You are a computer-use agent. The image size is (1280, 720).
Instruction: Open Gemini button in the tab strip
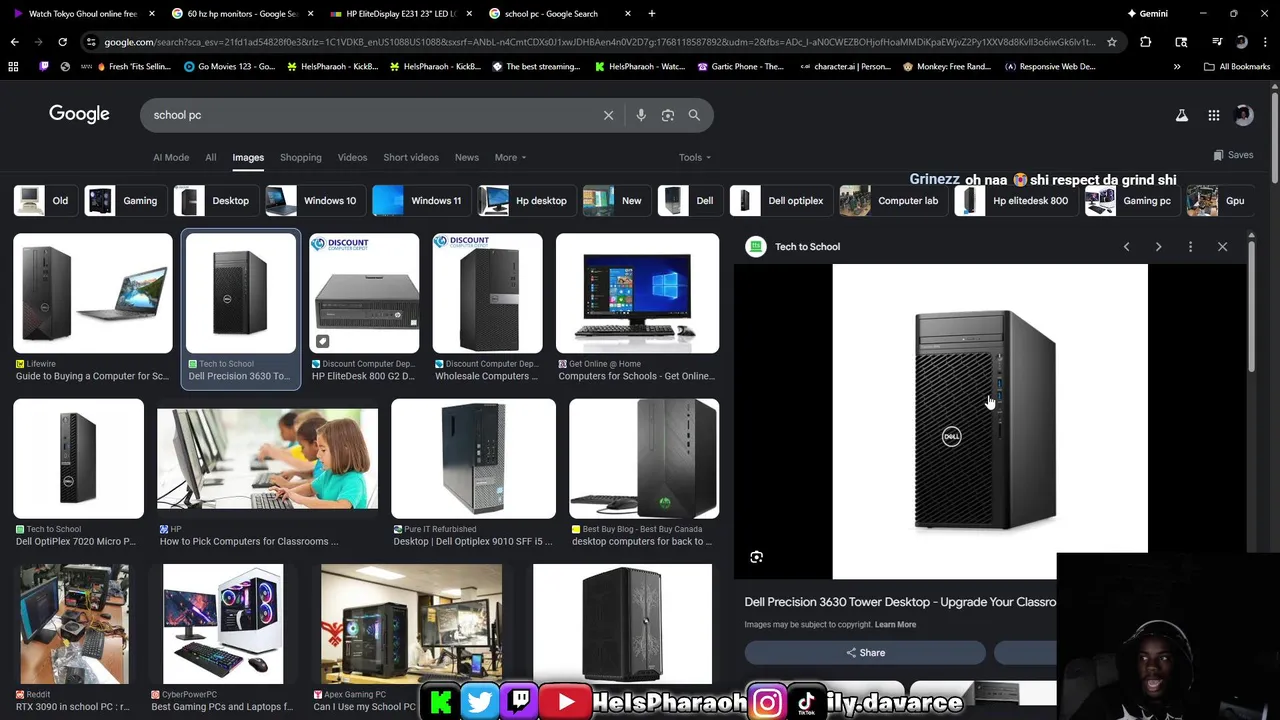[1147, 14]
